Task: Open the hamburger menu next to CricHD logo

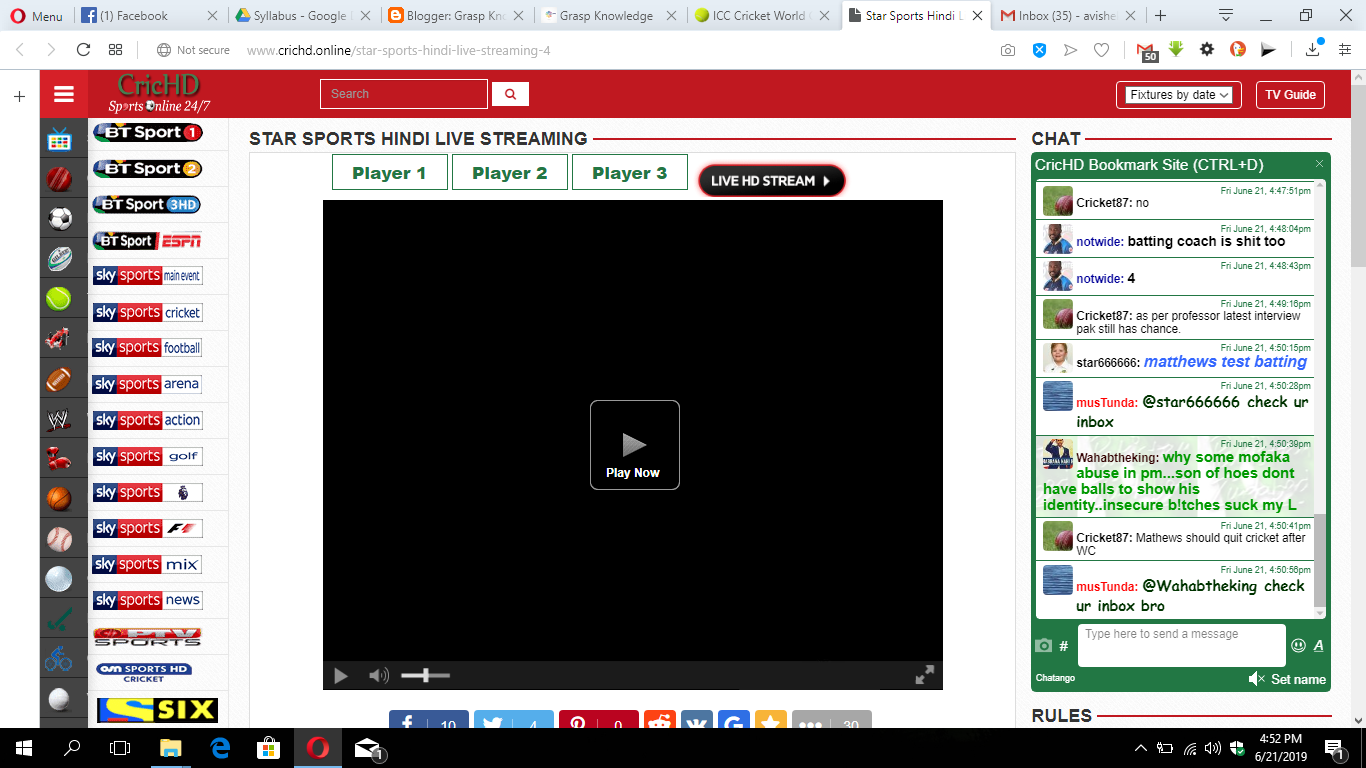Action: coord(63,93)
